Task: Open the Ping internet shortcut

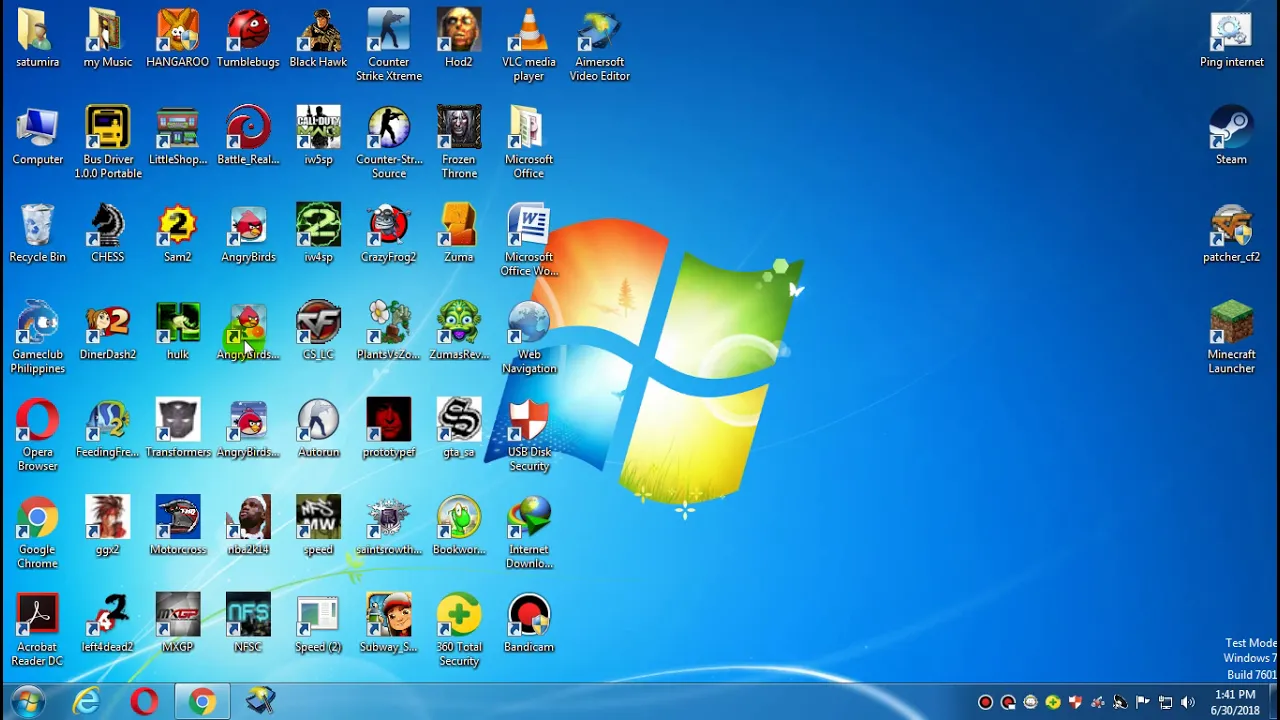Action: coord(1231,38)
